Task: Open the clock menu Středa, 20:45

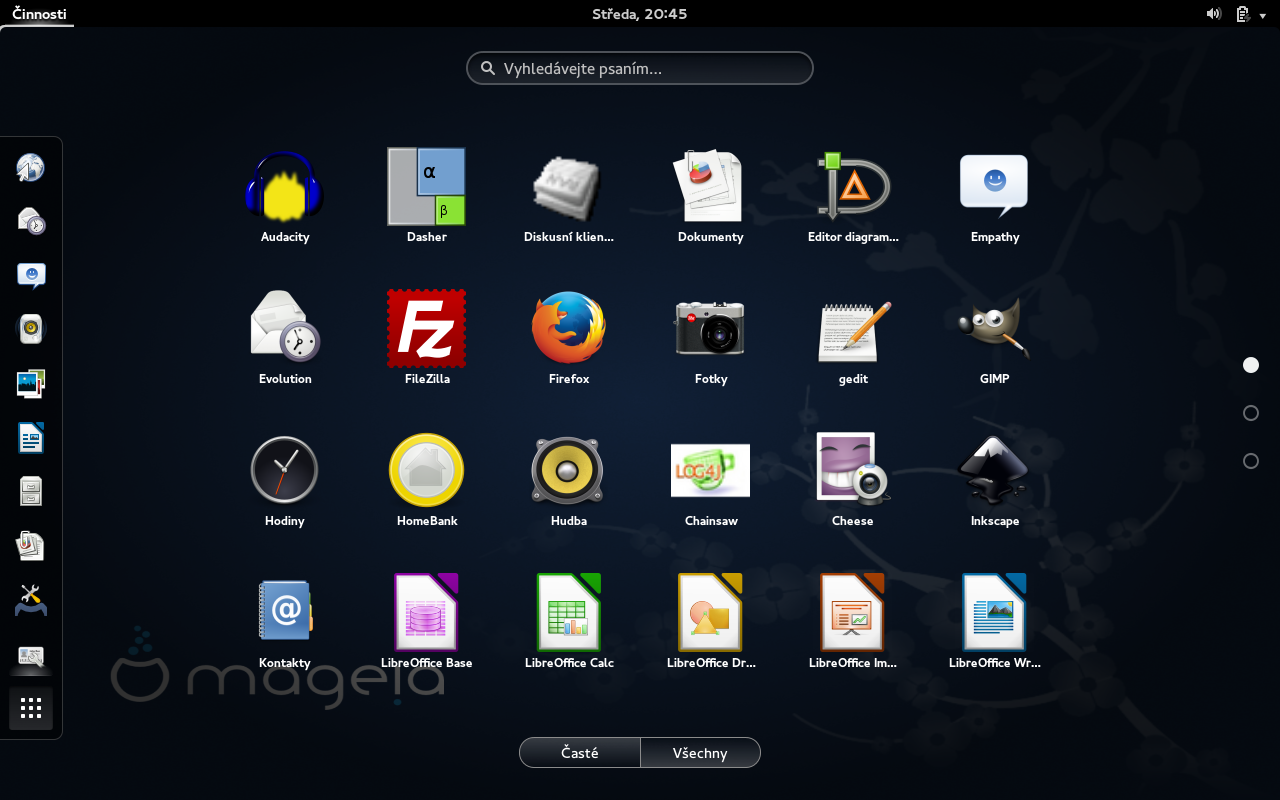Action: tap(640, 14)
